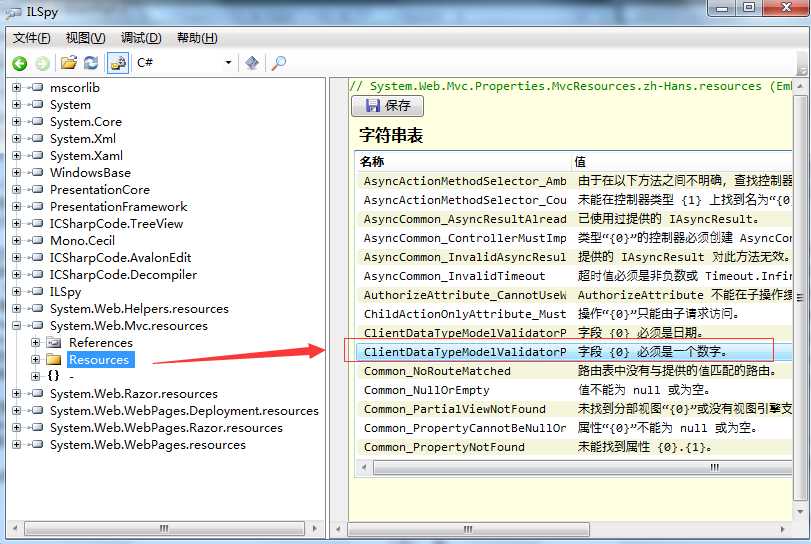Screen dimensions: 811x544
Task: Select System.Web.Helpers.resources item
Action: (139, 309)
